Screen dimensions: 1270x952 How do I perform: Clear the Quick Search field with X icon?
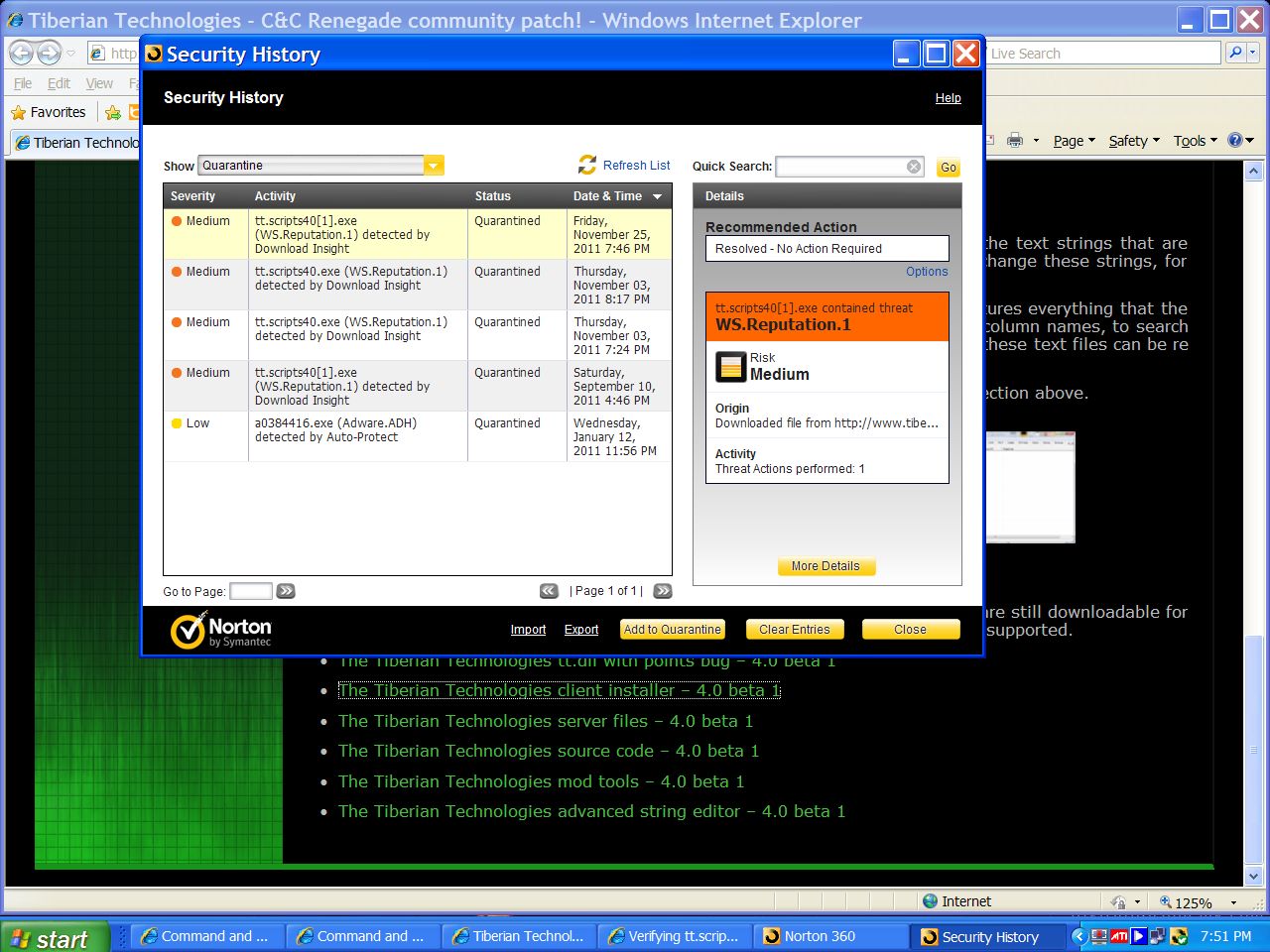(x=914, y=167)
